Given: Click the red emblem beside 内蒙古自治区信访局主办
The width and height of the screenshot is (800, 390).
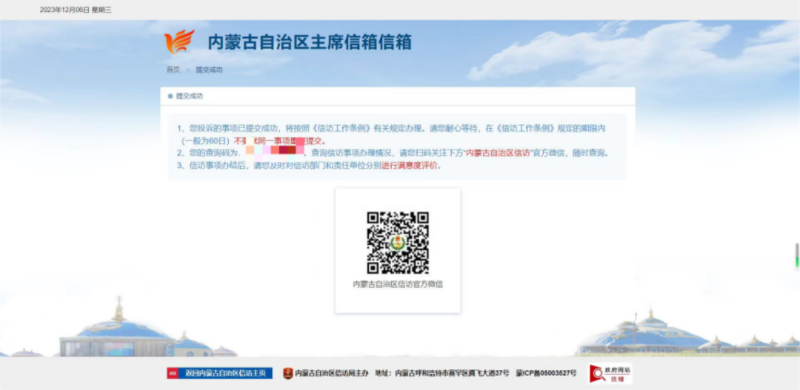Looking at the screenshot, I should pyautogui.click(x=288, y=373).
